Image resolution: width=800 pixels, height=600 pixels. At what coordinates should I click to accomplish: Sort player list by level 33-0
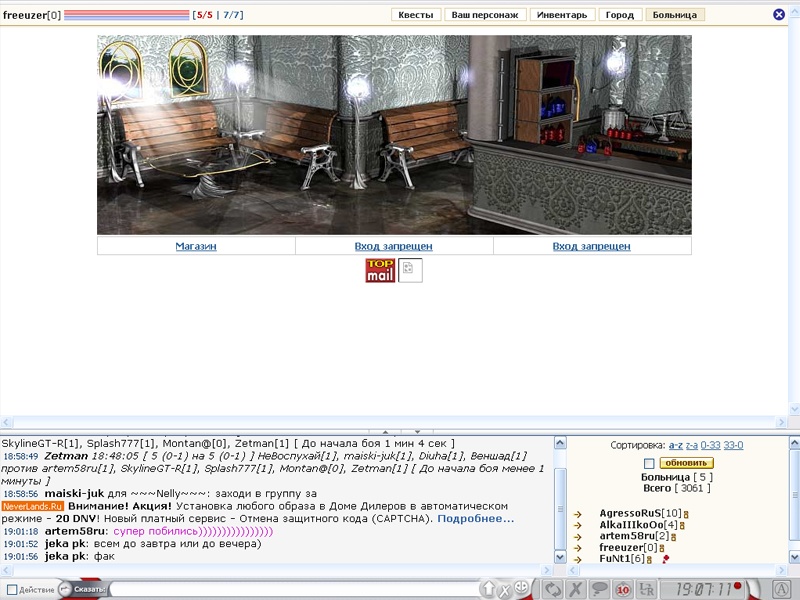coord(733,445)
